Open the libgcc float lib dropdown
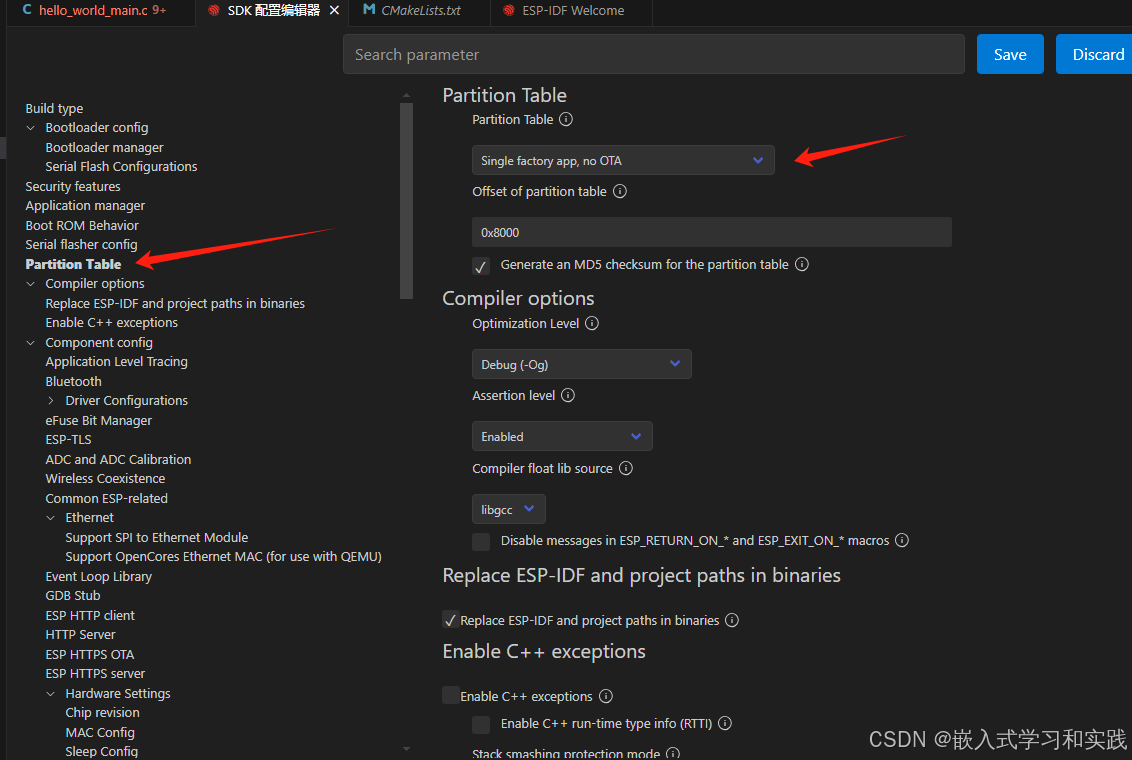Image resolution: width=1132 pixels, height=760 pixels. pyautogui.click(x=509, y=509)
